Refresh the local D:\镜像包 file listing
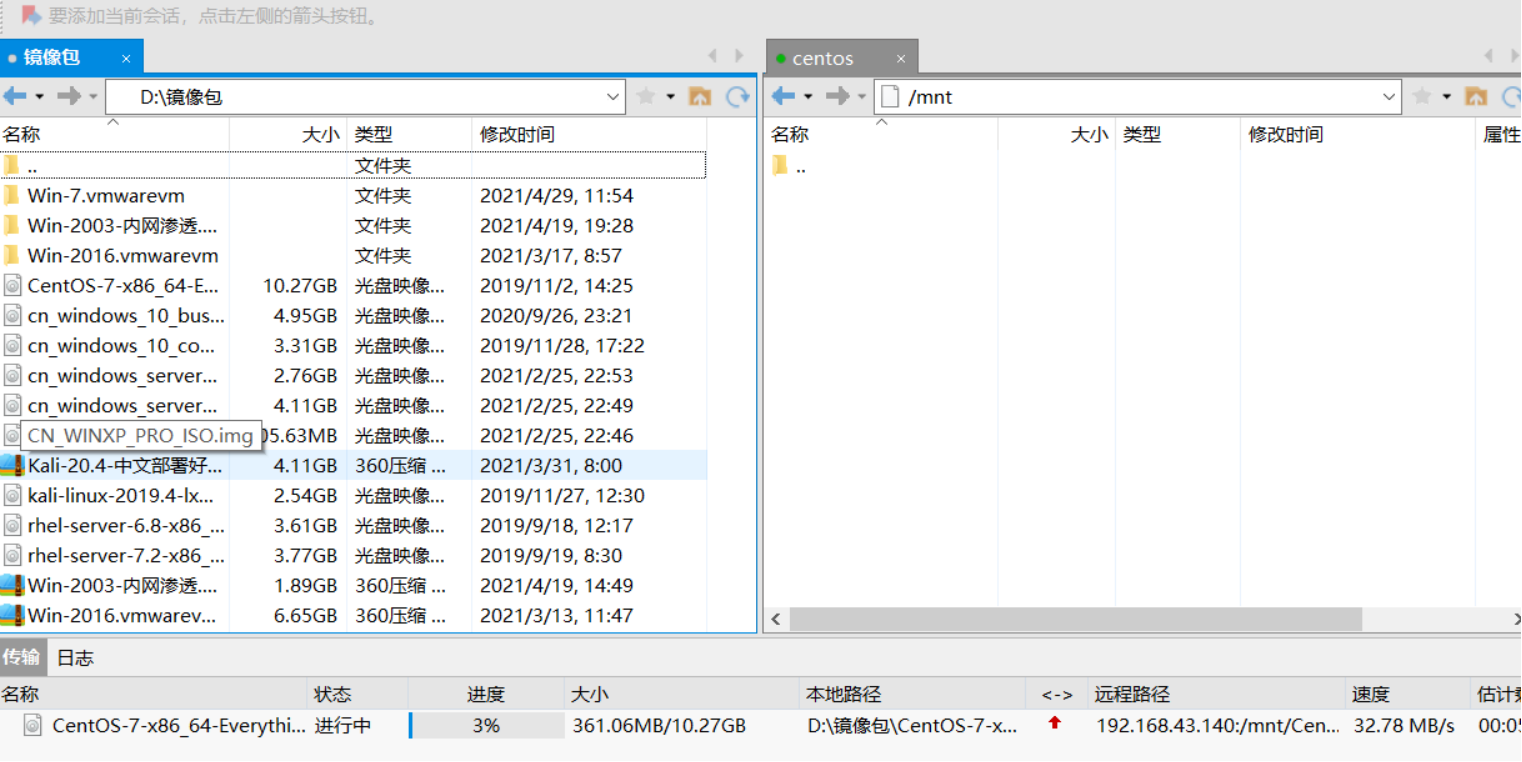This screenshot has height=762, width=1522. click(x=738, y=95)
